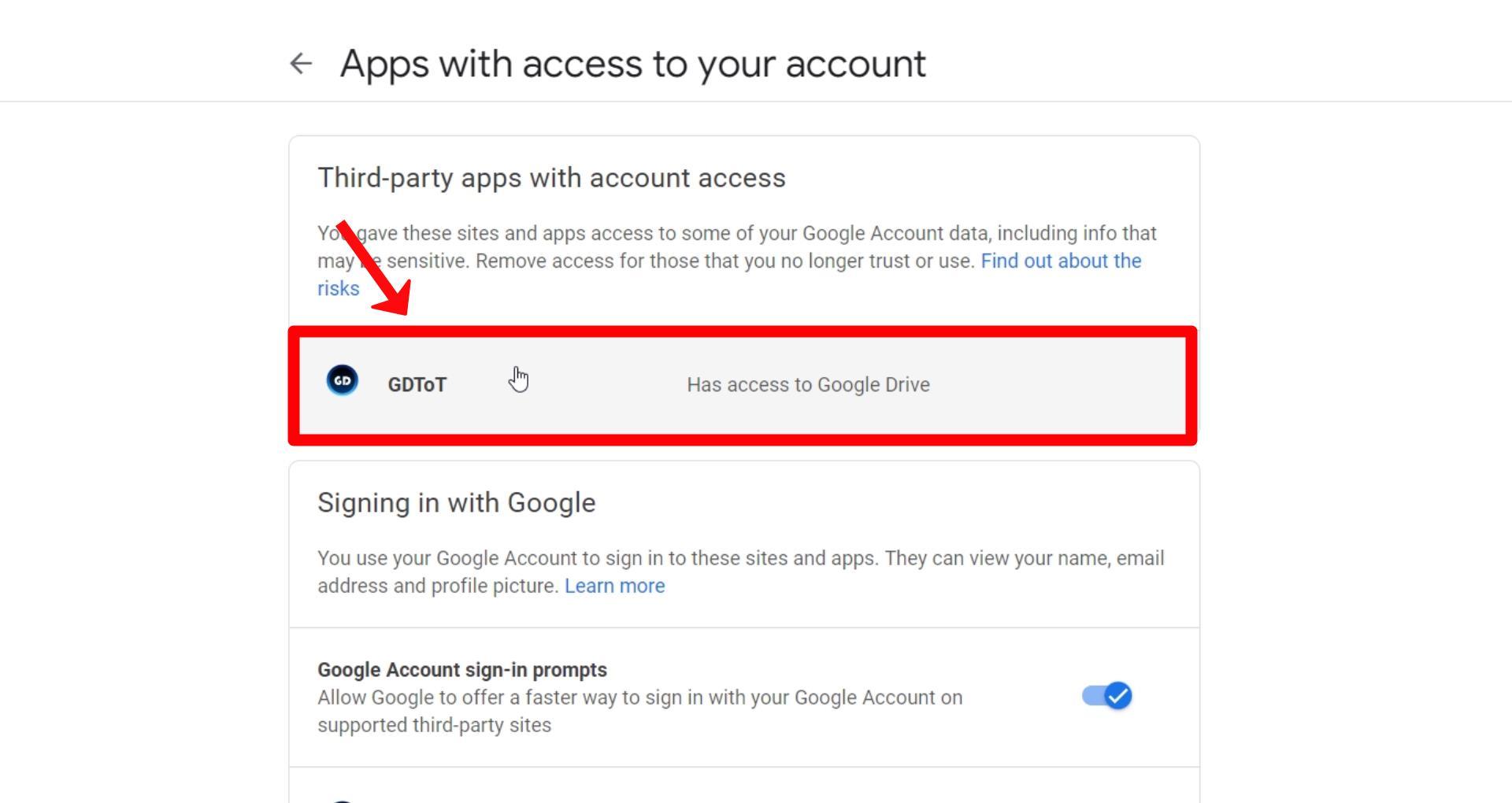Open the 'Learn more' link
Image resolution: width=1512 pixels, height=803 pixels.
tap(614, 587)
